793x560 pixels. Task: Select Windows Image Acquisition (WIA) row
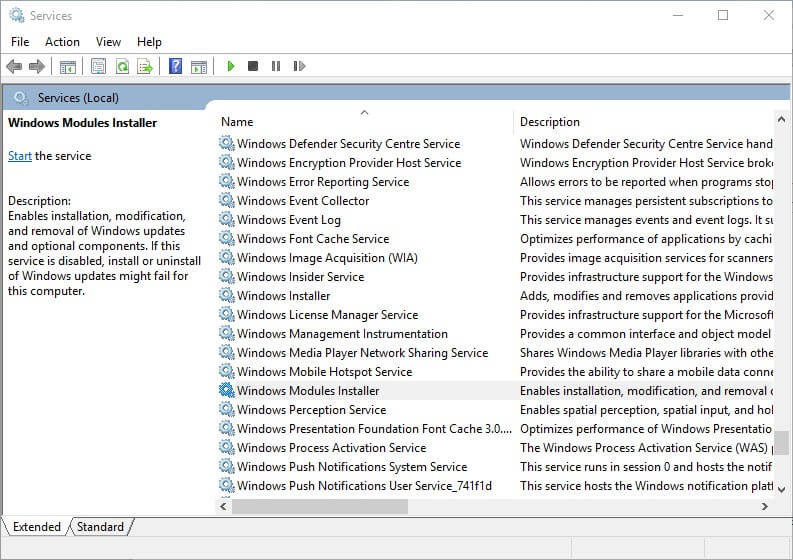[327, 257]
